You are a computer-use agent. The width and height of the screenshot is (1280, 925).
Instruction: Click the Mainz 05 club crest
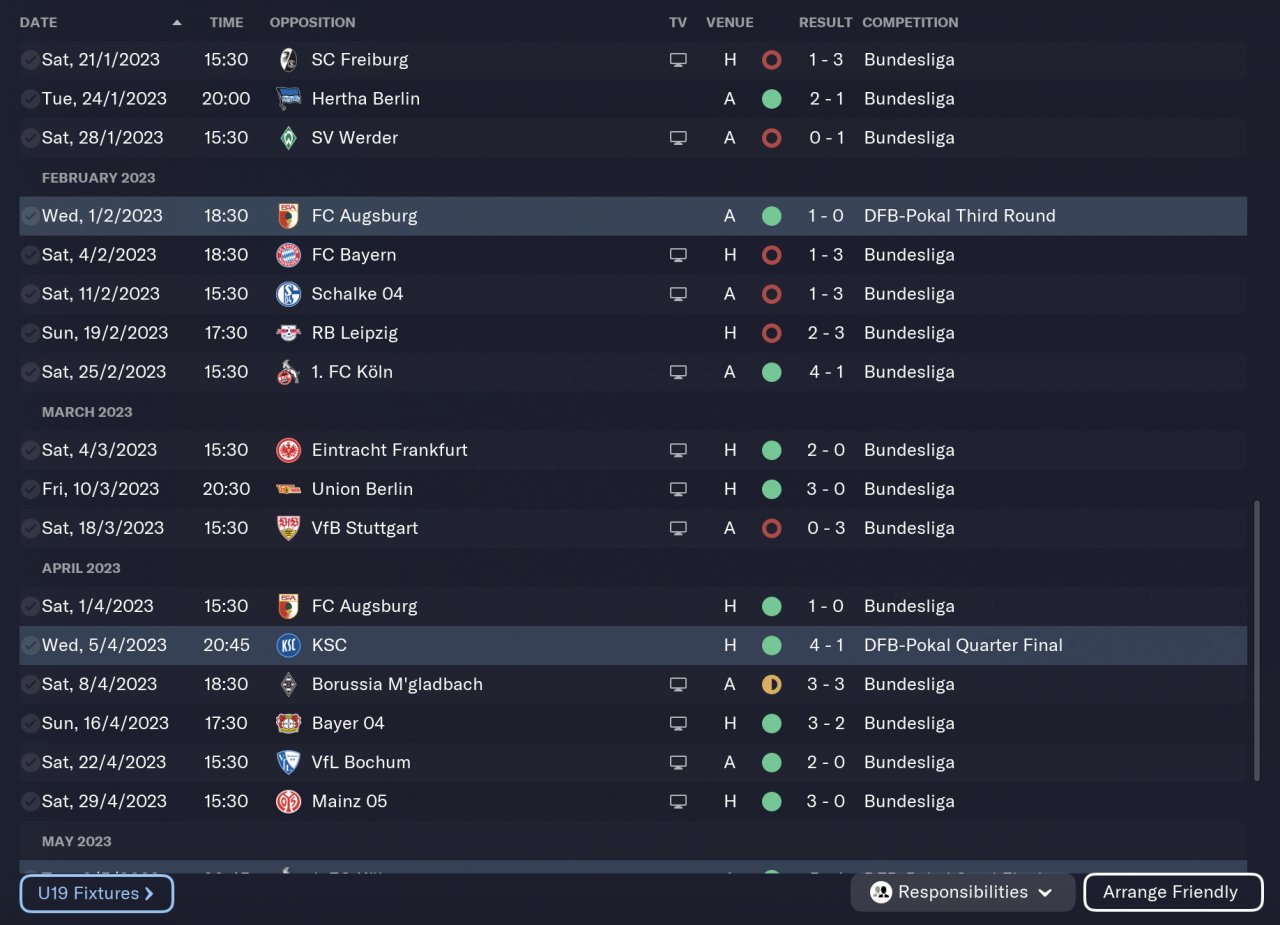coord(288,801)
